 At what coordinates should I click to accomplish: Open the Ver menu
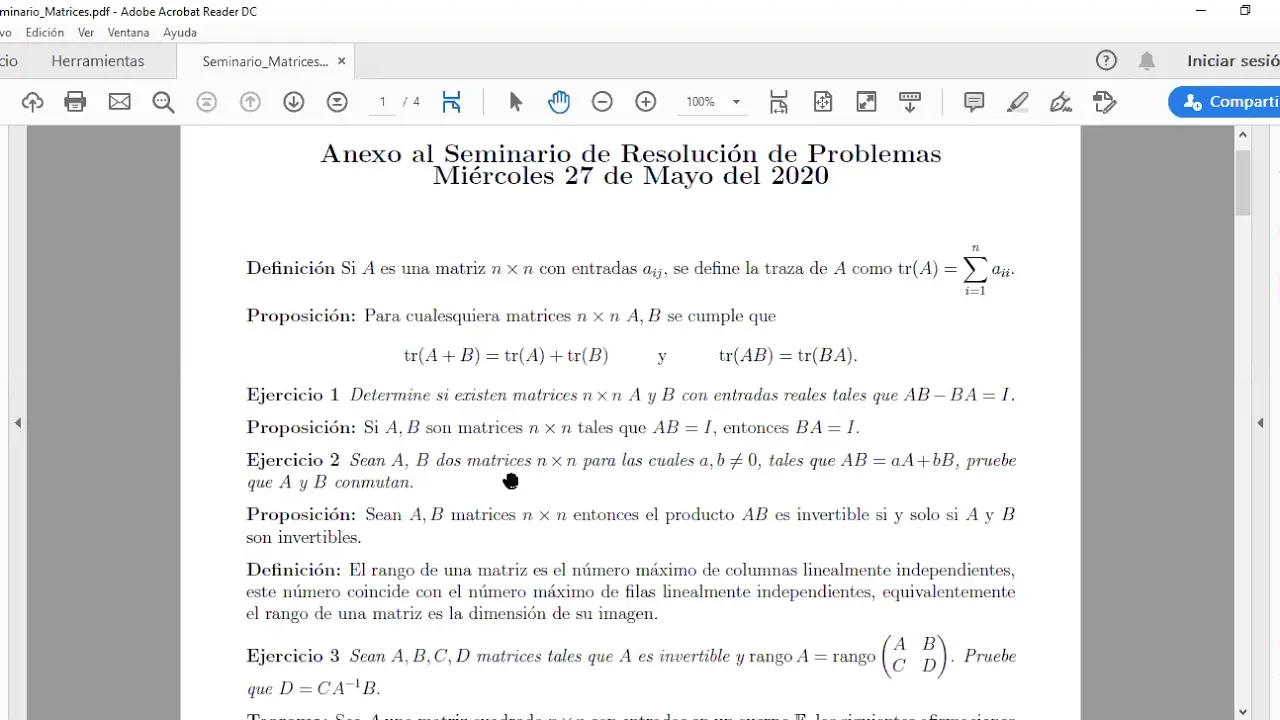86,32
